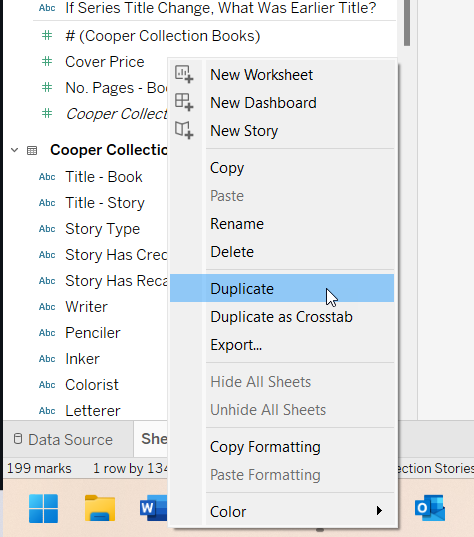
Task: Select the Colorist field
Action: (x=92, y=385)
